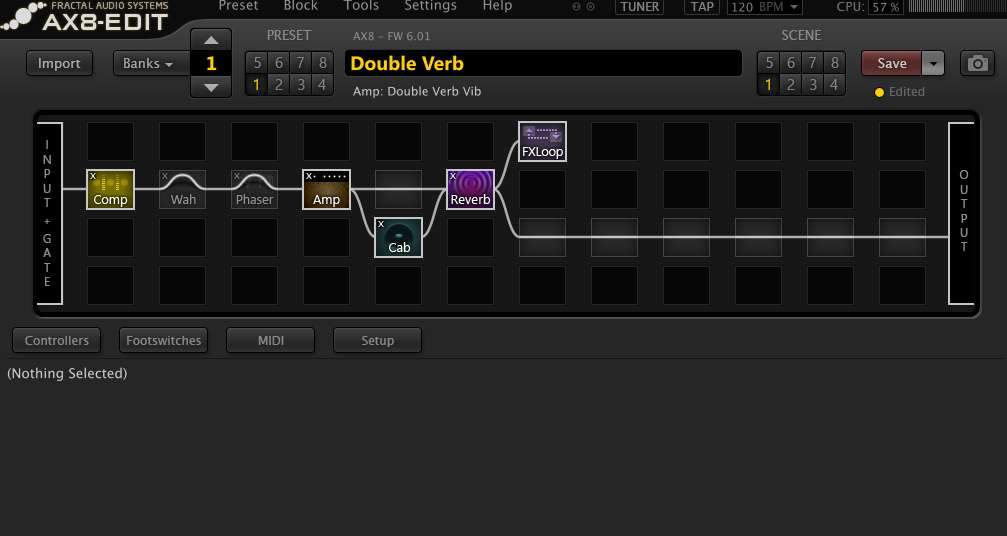Open the Help menu
This screenshot has width=1007, height=536.
click(497, 6)
